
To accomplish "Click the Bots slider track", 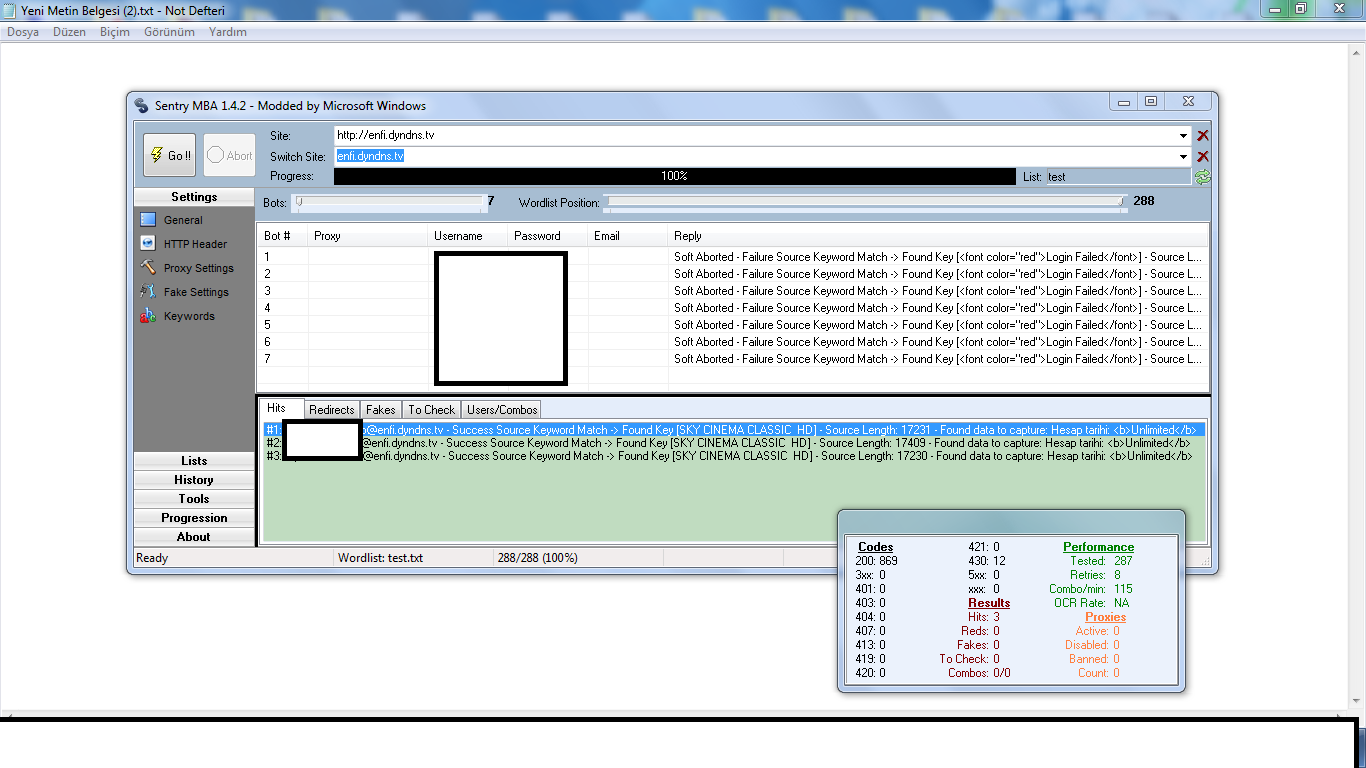I will point(390,202).
